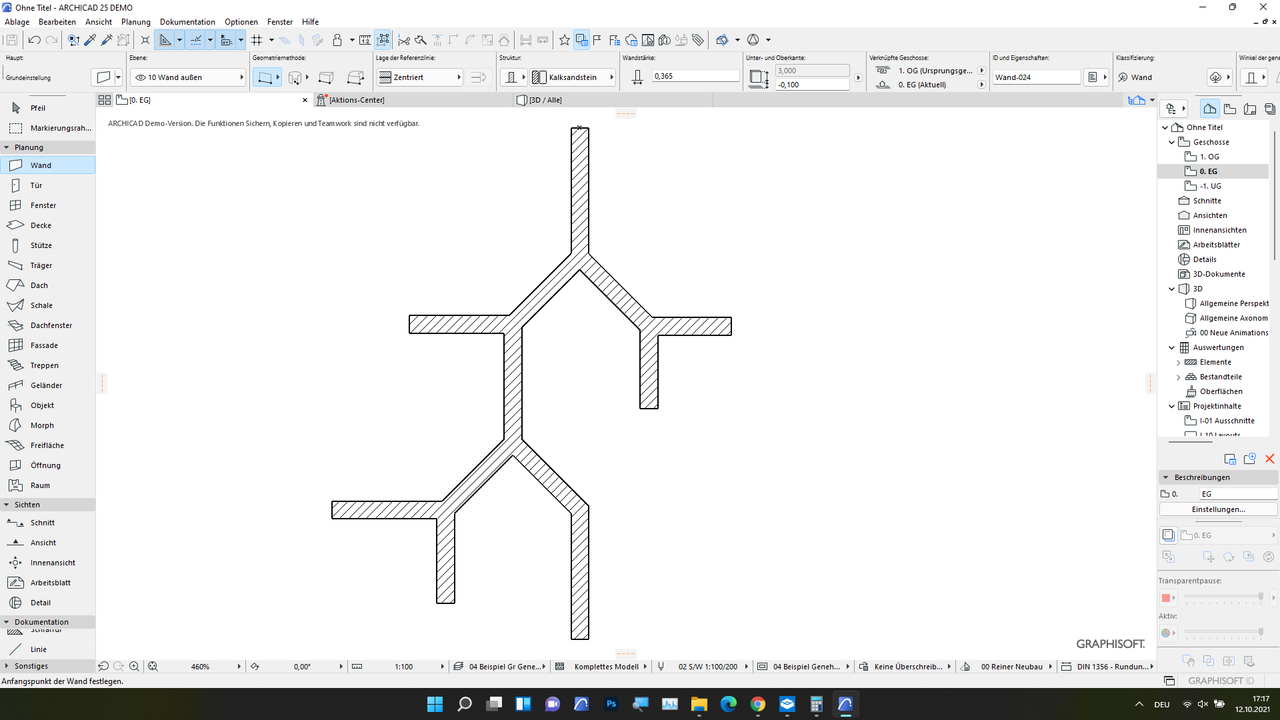Select the Treppen stair tool
Image resolution: width=1280 pixels, height=720 pixels.
click(48, 365)
